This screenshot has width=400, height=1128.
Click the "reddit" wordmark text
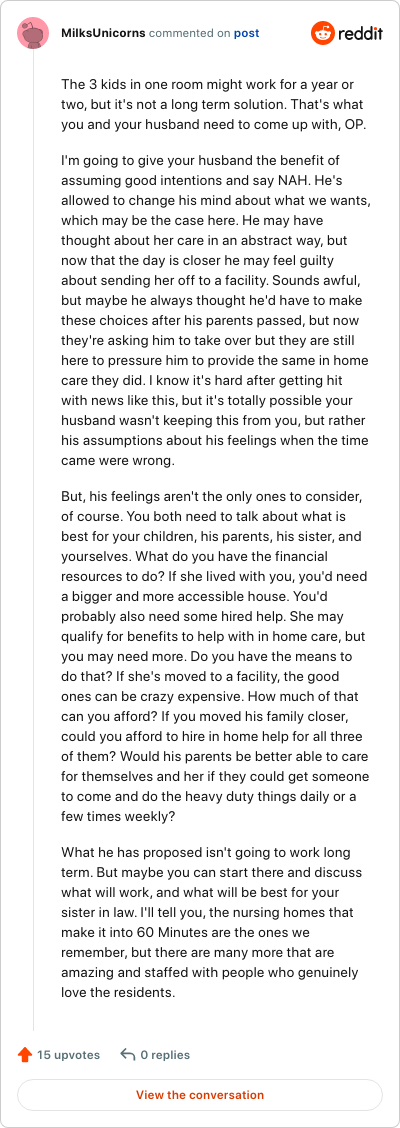(x=360, y=34)
